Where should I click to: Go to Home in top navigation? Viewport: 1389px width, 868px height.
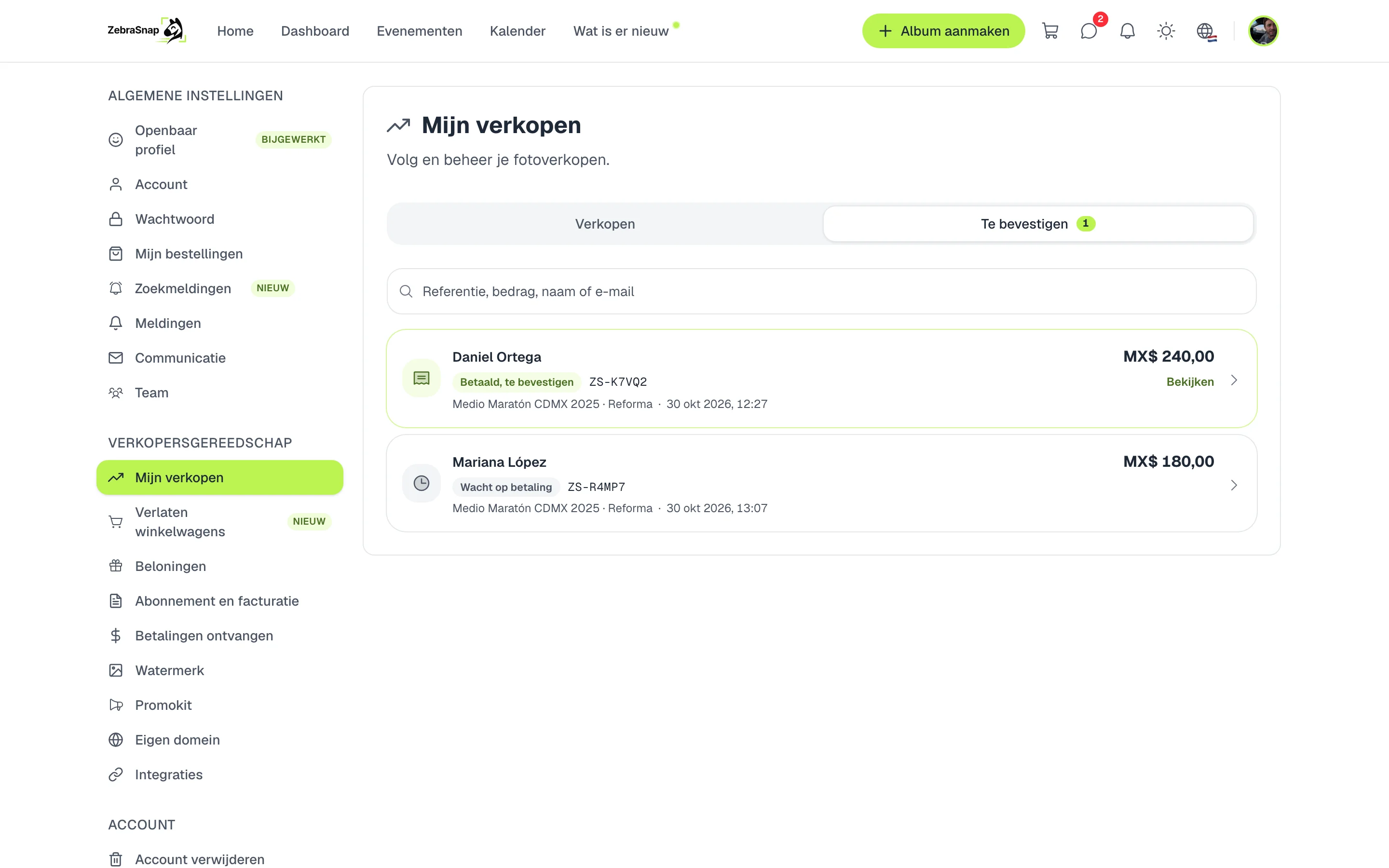235,31
